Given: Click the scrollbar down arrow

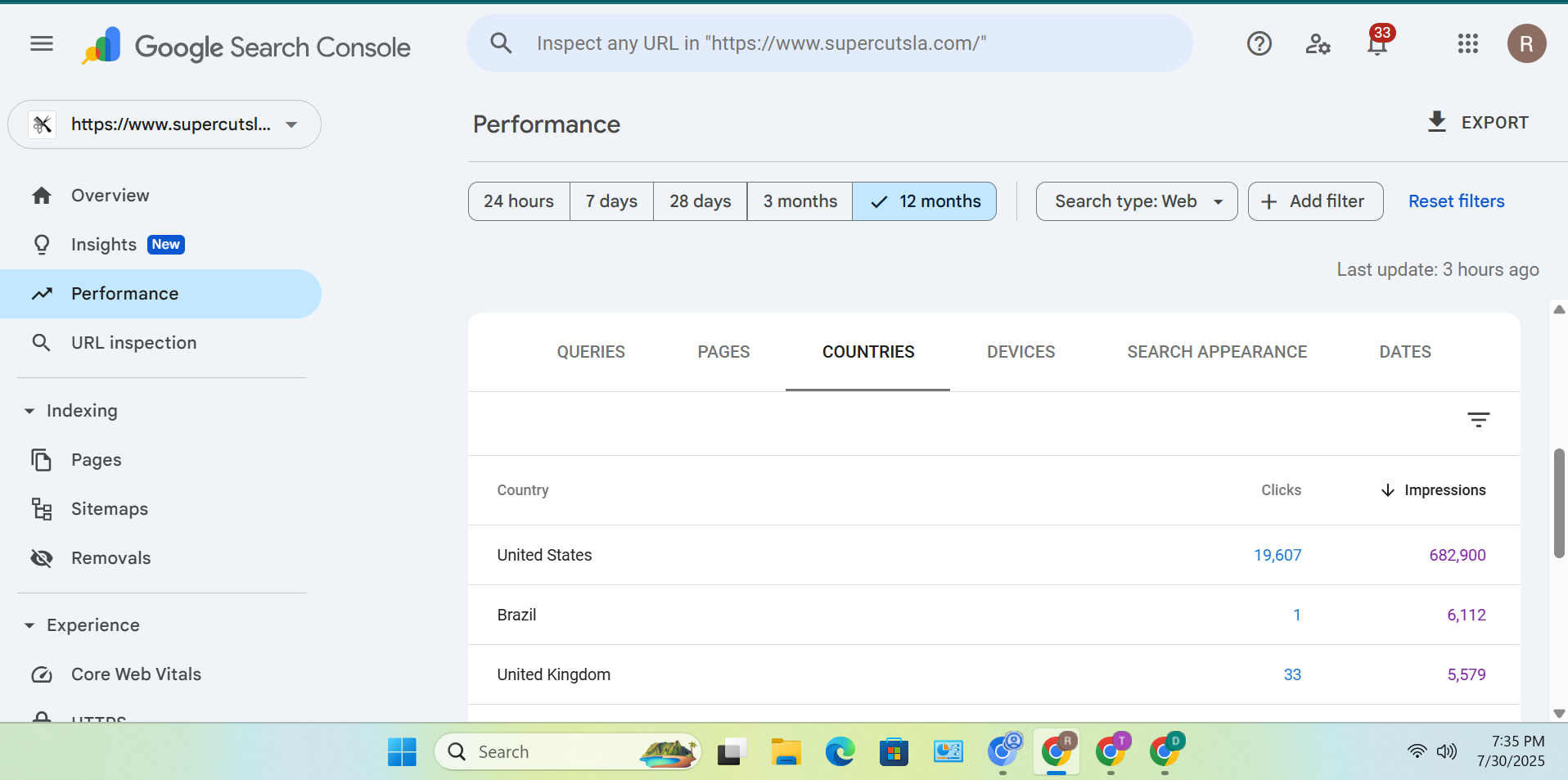Looking at the screenshot, I should coord(1559,714).
